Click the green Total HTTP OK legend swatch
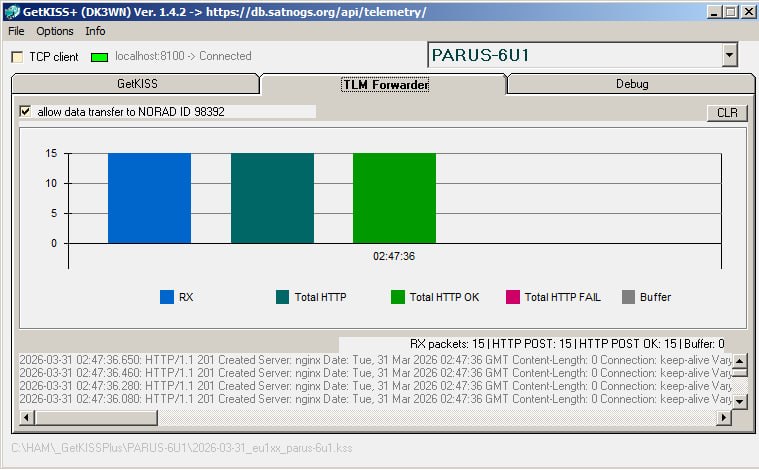The image size is (759, 470). click(x=398, y=297)
